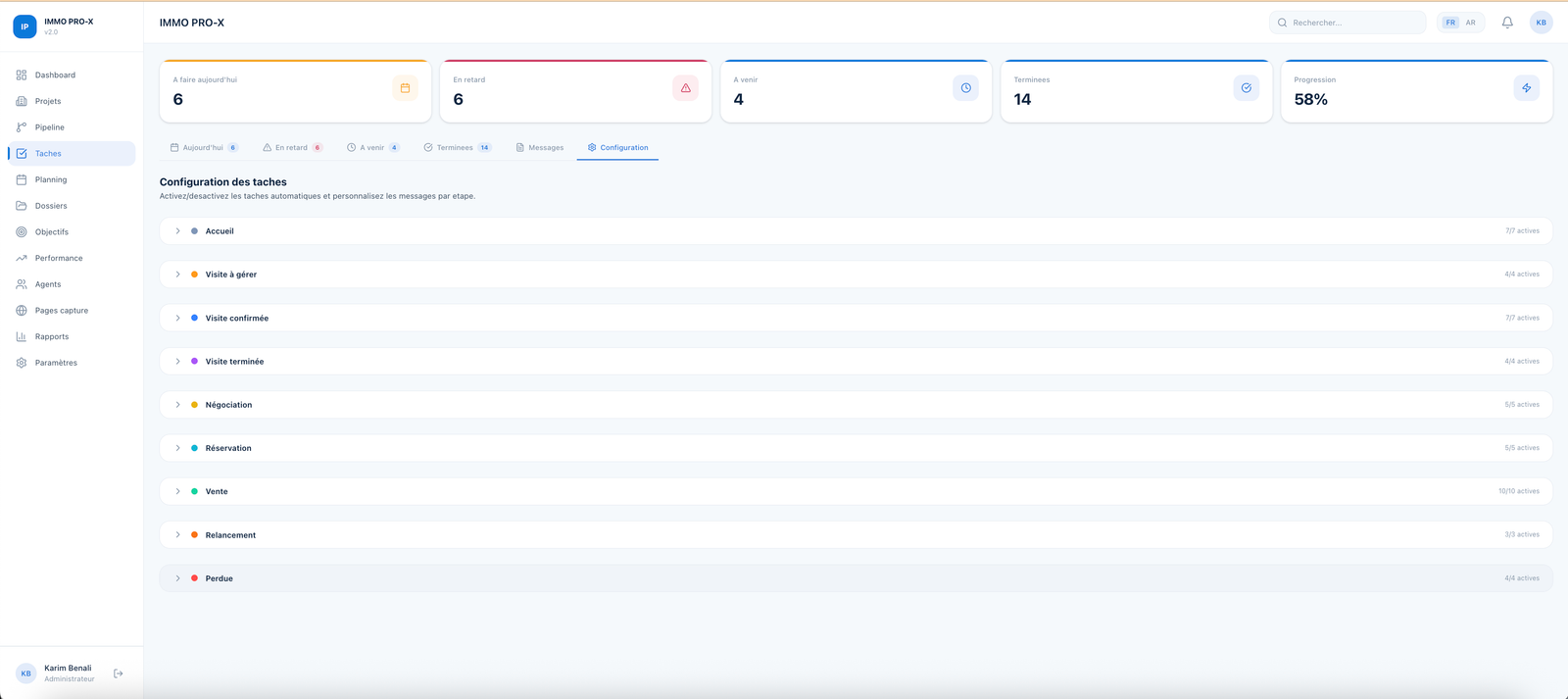Image resolution: width=1568 pixels, height=699 pixels.
Task: Switch language to AR
Action: (x=1470, y=23)
